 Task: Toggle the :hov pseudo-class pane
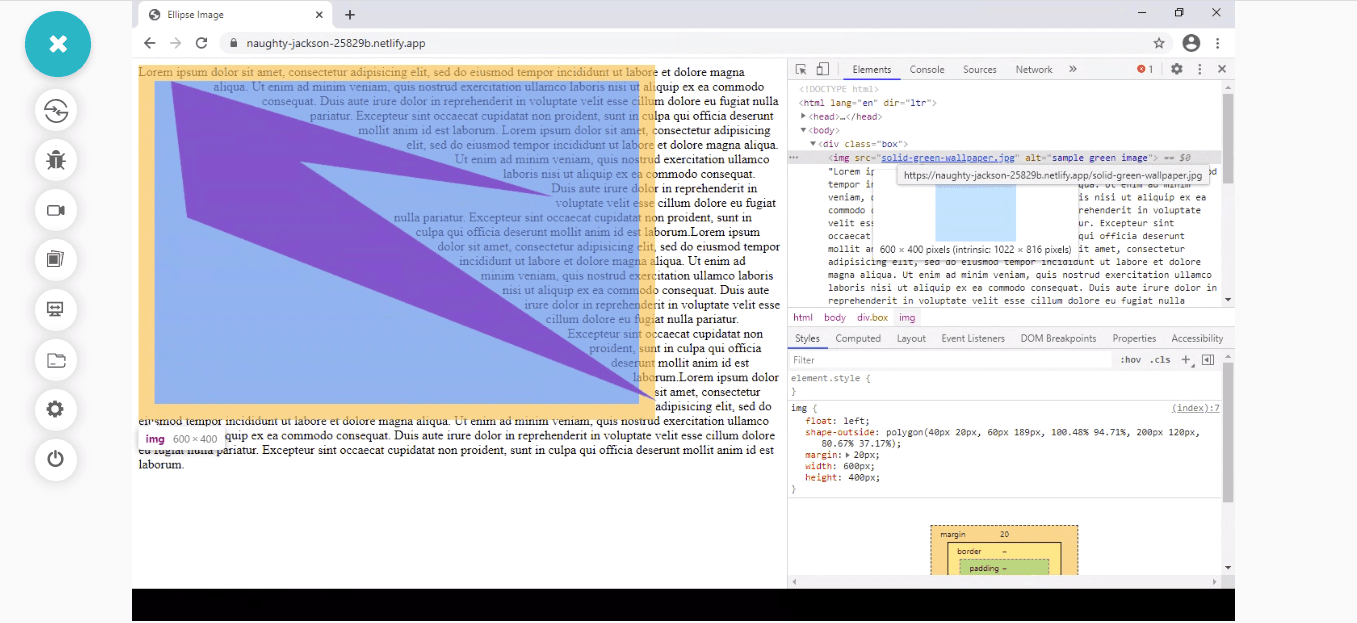point(1130,359)
